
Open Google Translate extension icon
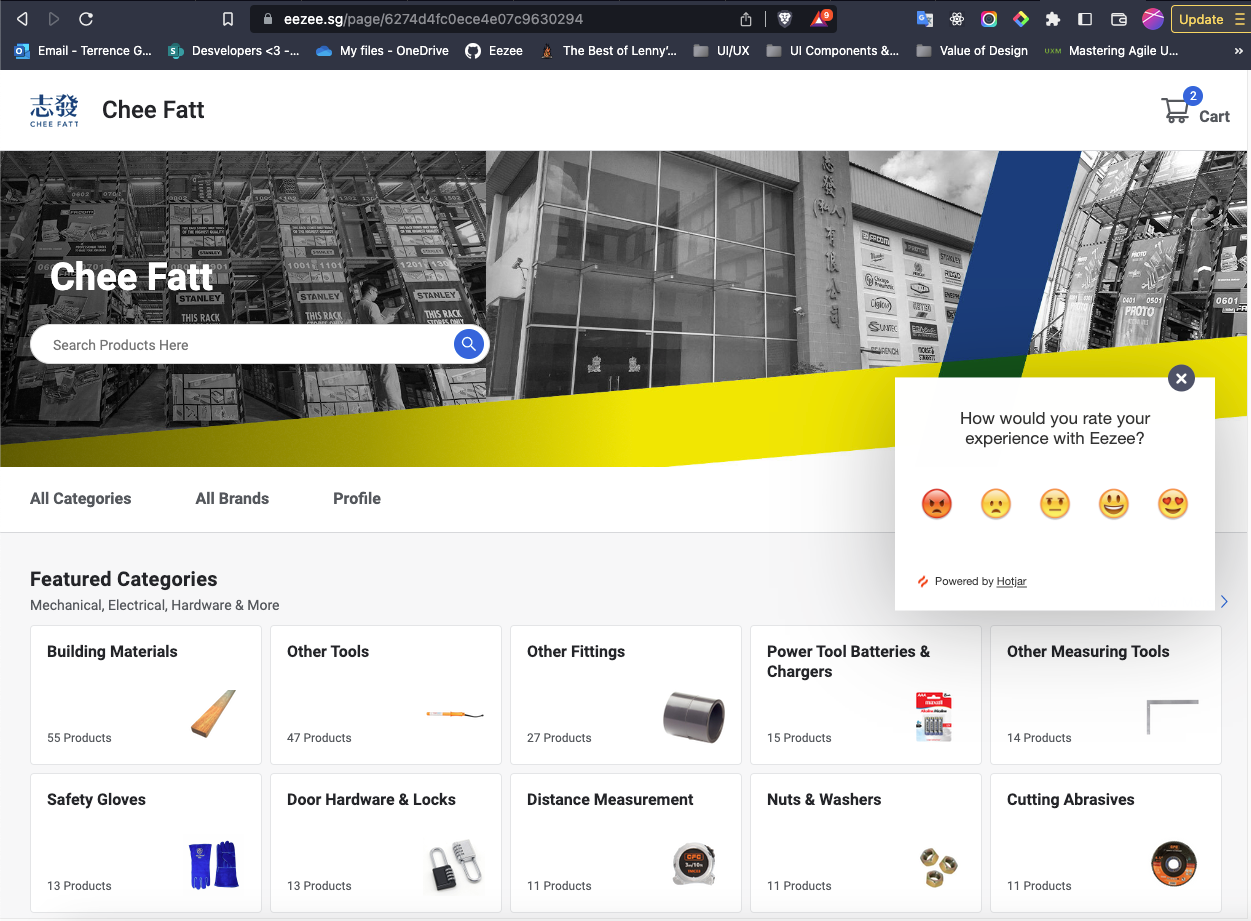925,19
